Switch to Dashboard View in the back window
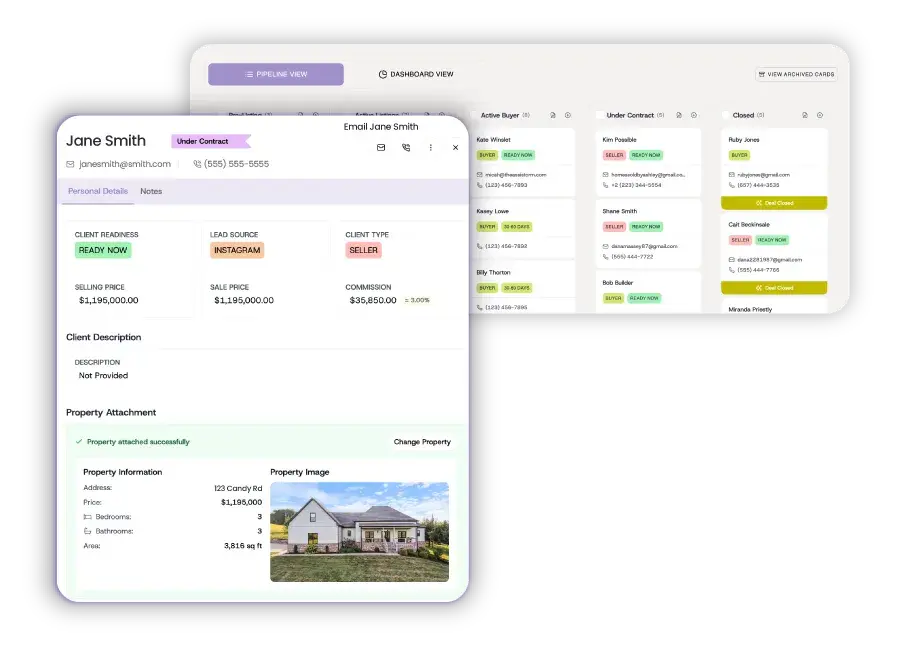The height and width of the screenshot is (647, 907). pos(416,74)
